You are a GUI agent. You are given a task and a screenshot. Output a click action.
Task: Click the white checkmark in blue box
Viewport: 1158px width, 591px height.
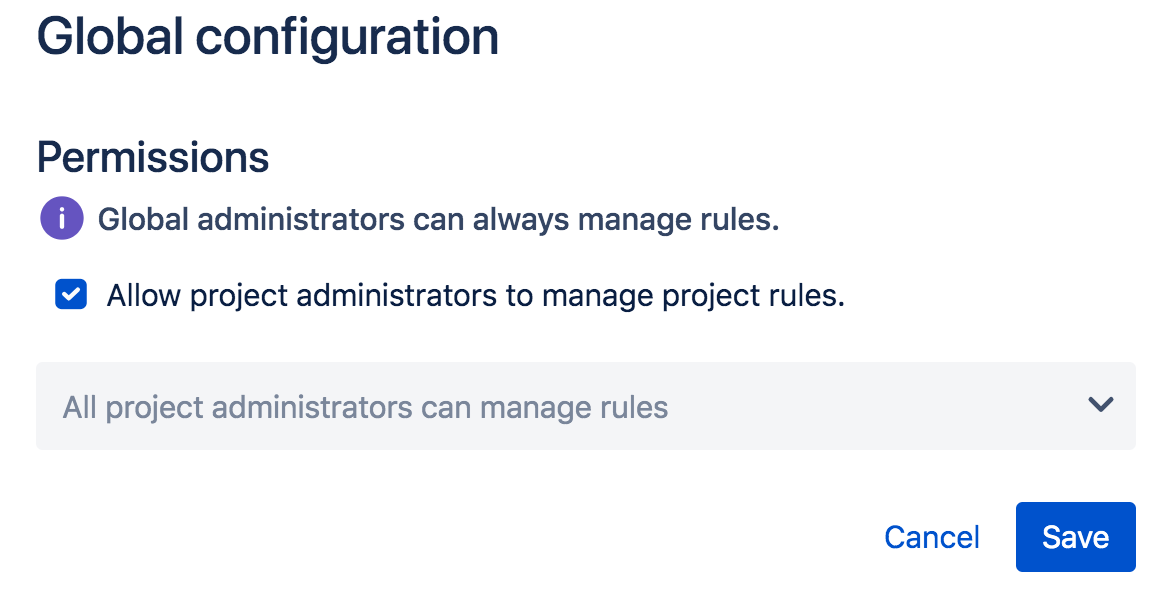tap(71, 295)
